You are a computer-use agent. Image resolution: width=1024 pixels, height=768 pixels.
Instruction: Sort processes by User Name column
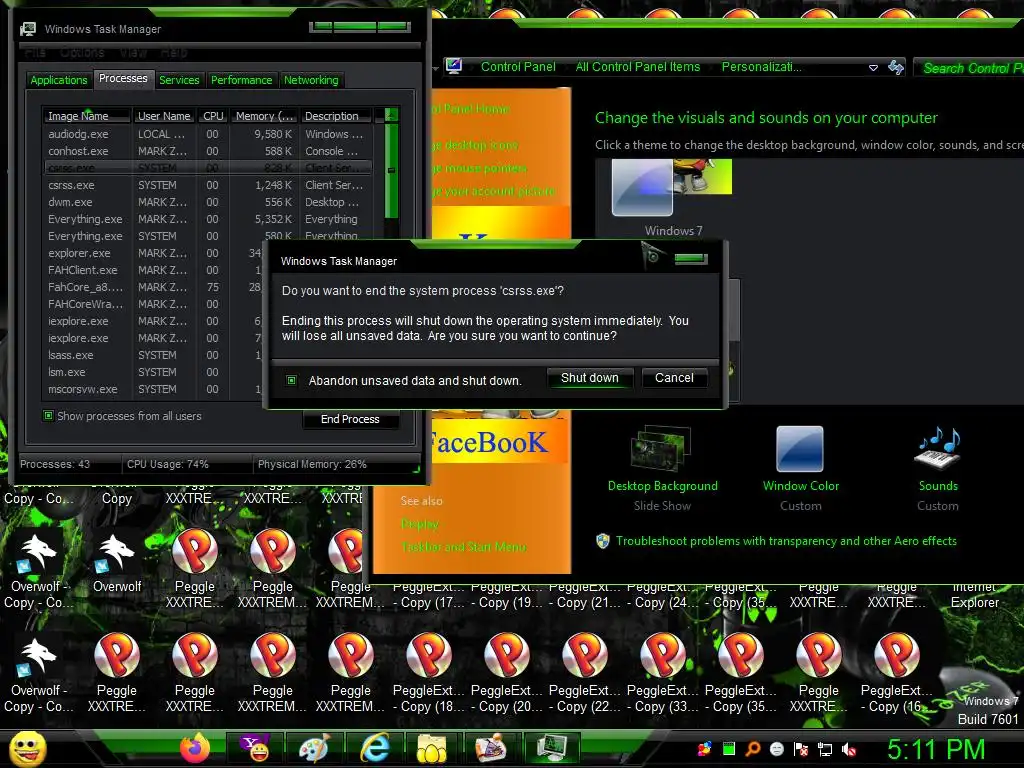click(x=164, y=116)
